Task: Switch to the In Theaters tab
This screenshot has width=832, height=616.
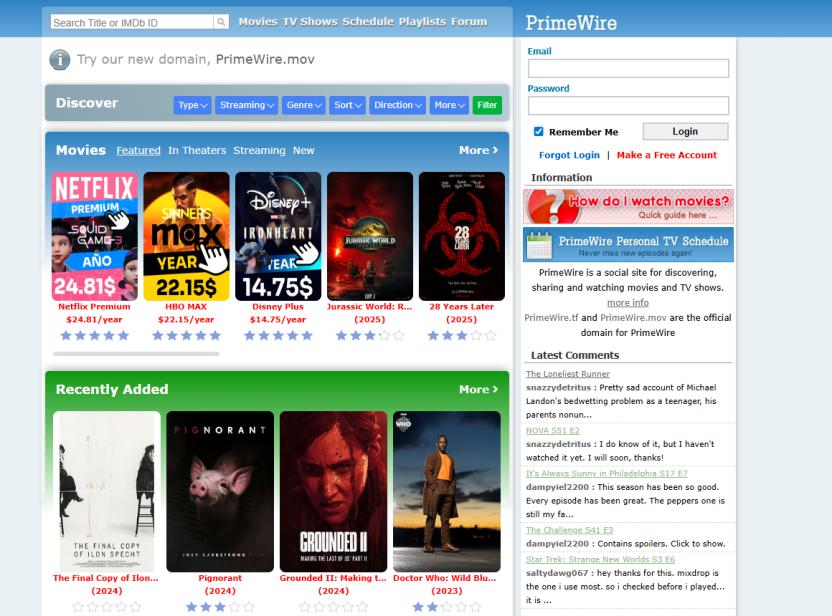Action: pyautogui.click(x=197, y=151)
